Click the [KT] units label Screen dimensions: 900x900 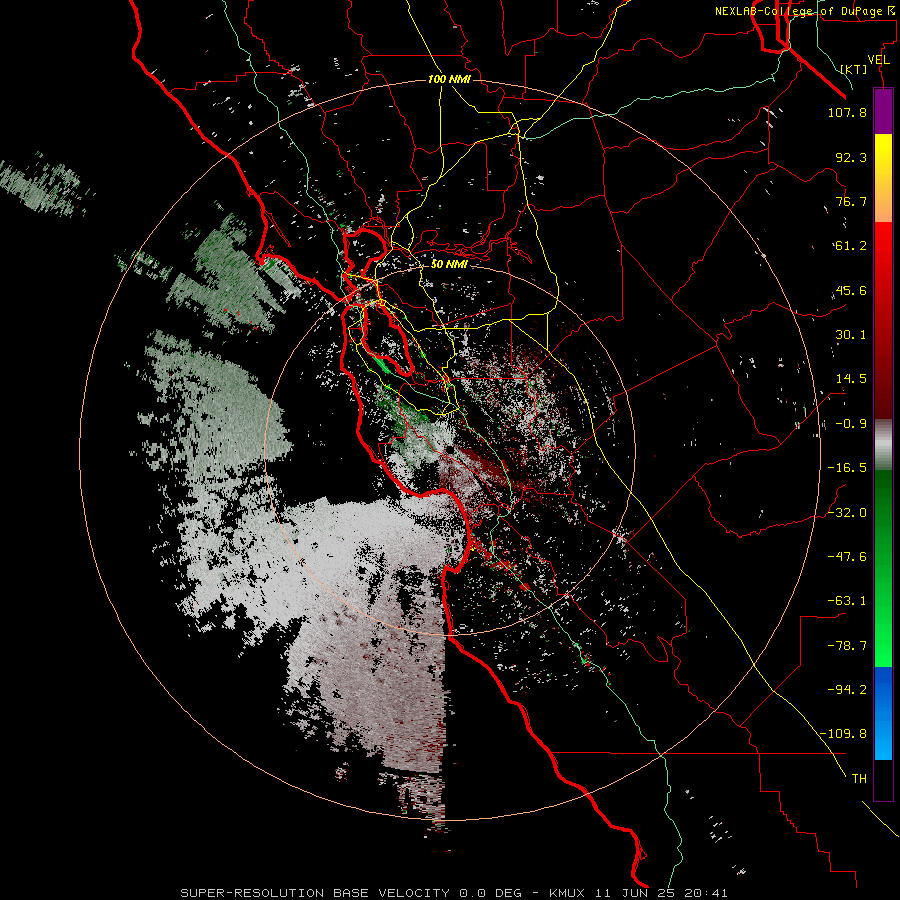click(x=854, y=69)
